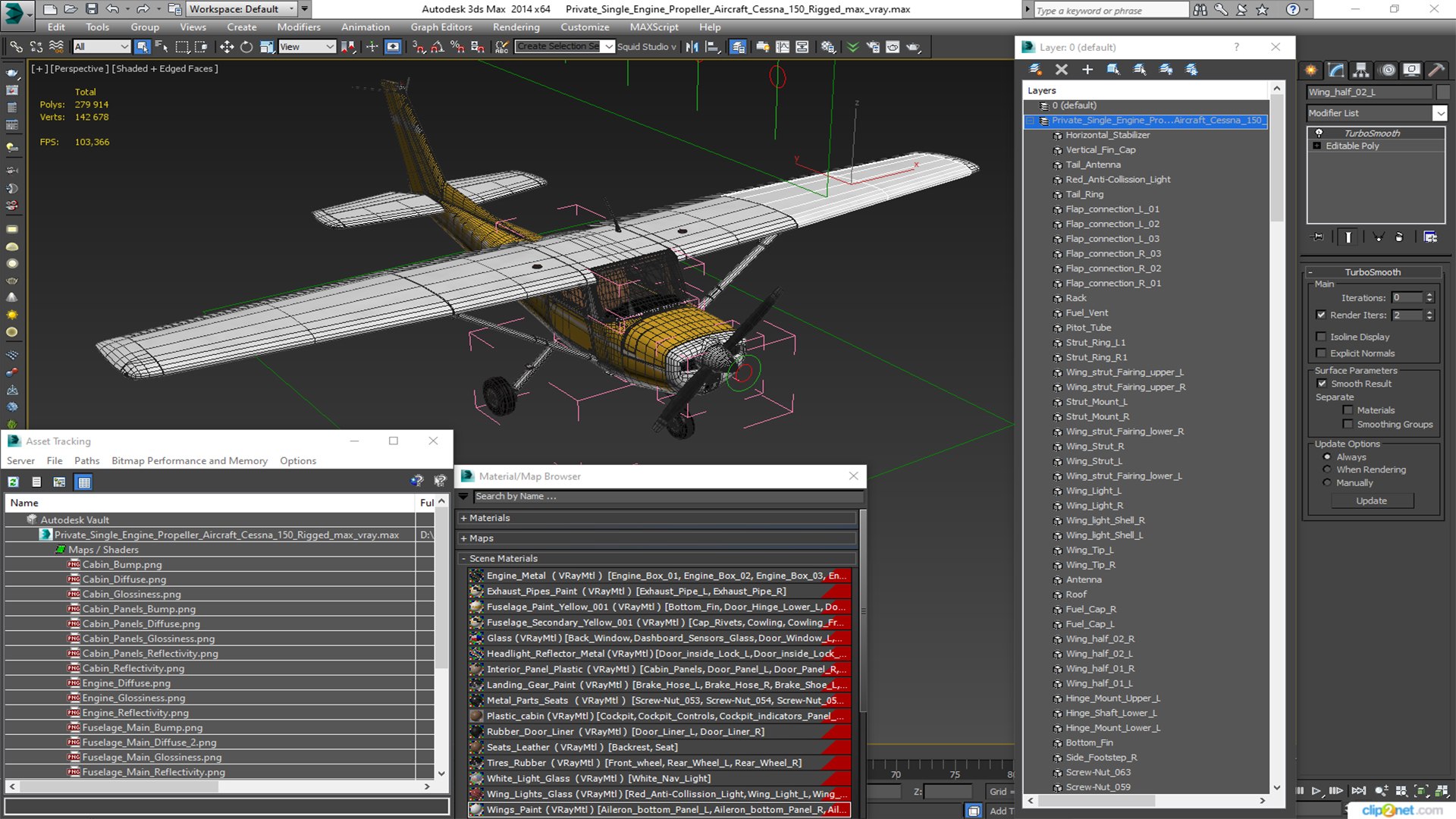Select the Manually update option

(1327, 483)
